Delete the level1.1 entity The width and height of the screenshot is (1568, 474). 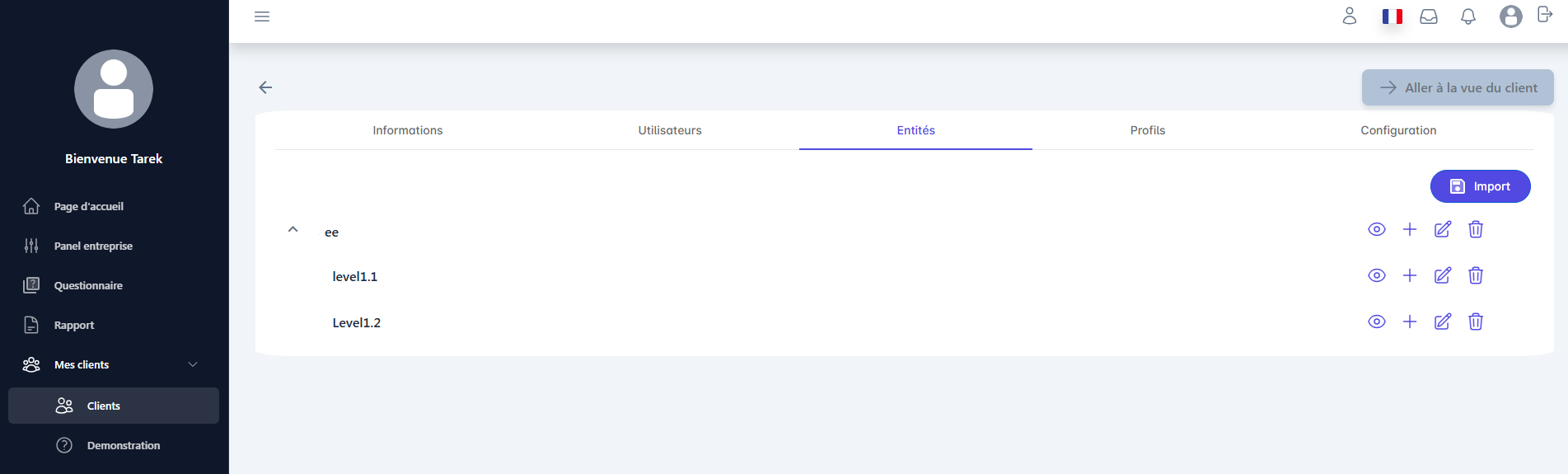point(1475,275)
